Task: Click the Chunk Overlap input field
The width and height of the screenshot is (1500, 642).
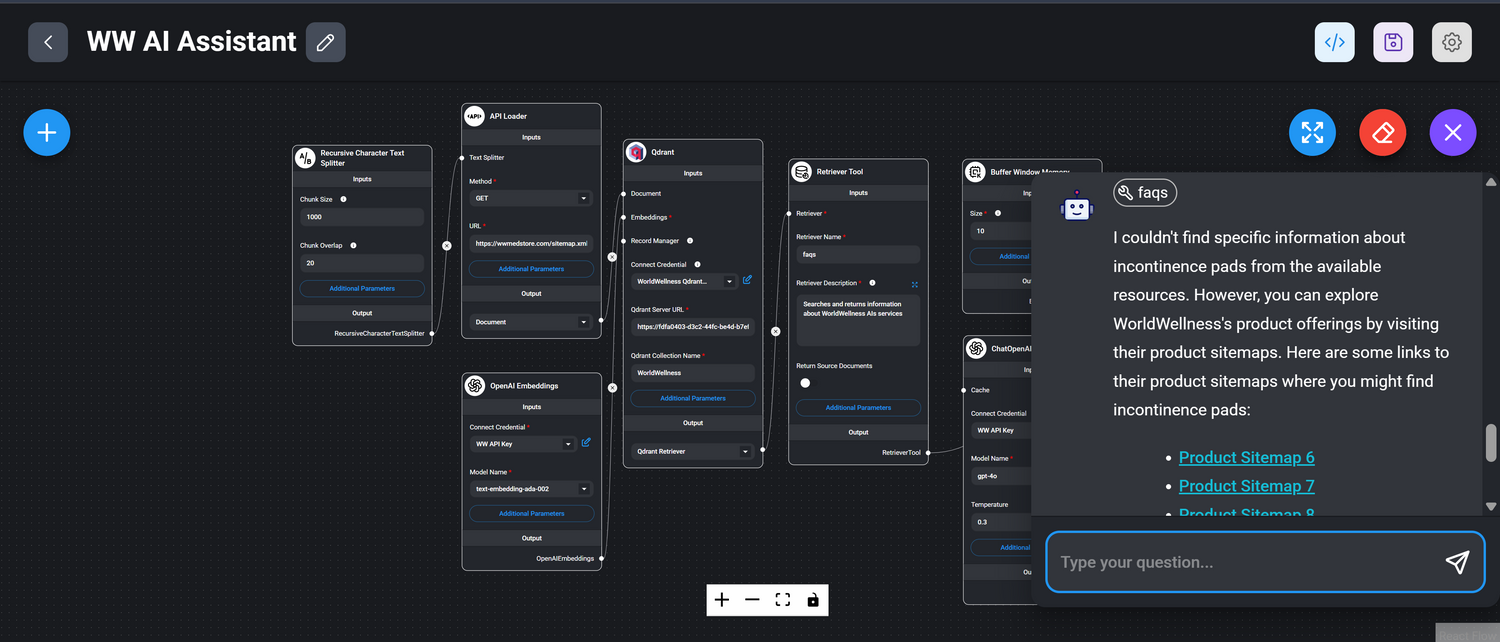Action: point(362,263)
